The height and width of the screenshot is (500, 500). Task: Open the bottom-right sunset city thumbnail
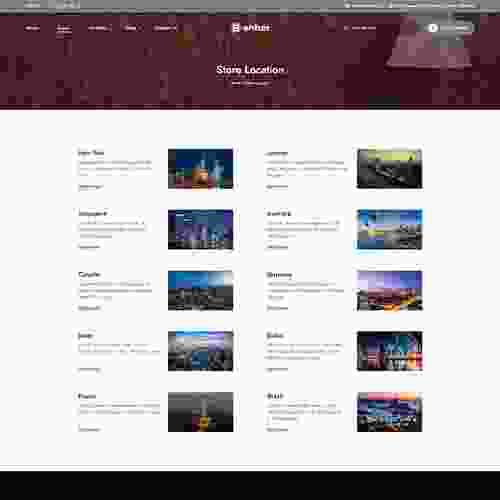389,412
